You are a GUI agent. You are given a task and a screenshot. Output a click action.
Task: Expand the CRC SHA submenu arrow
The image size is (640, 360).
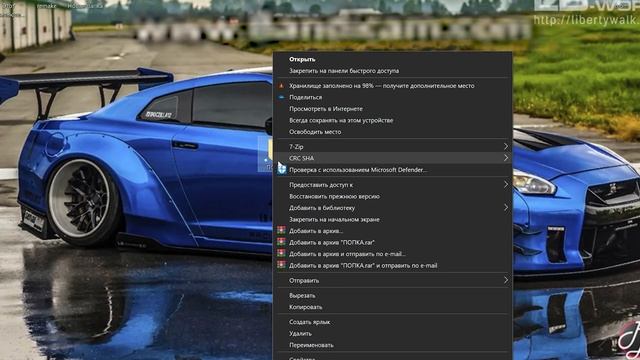[x=506, y=158]
